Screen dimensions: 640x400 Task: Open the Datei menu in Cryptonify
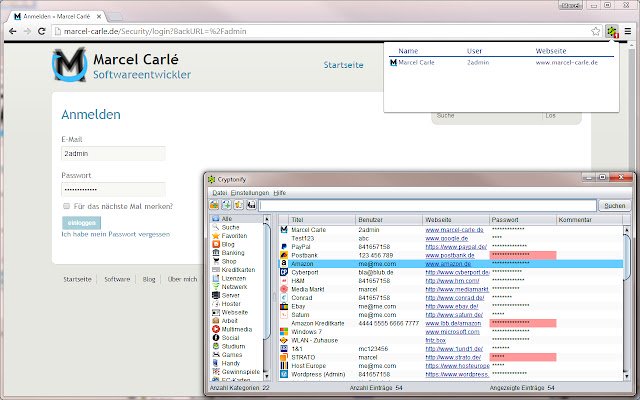click(x=219, y=193)
